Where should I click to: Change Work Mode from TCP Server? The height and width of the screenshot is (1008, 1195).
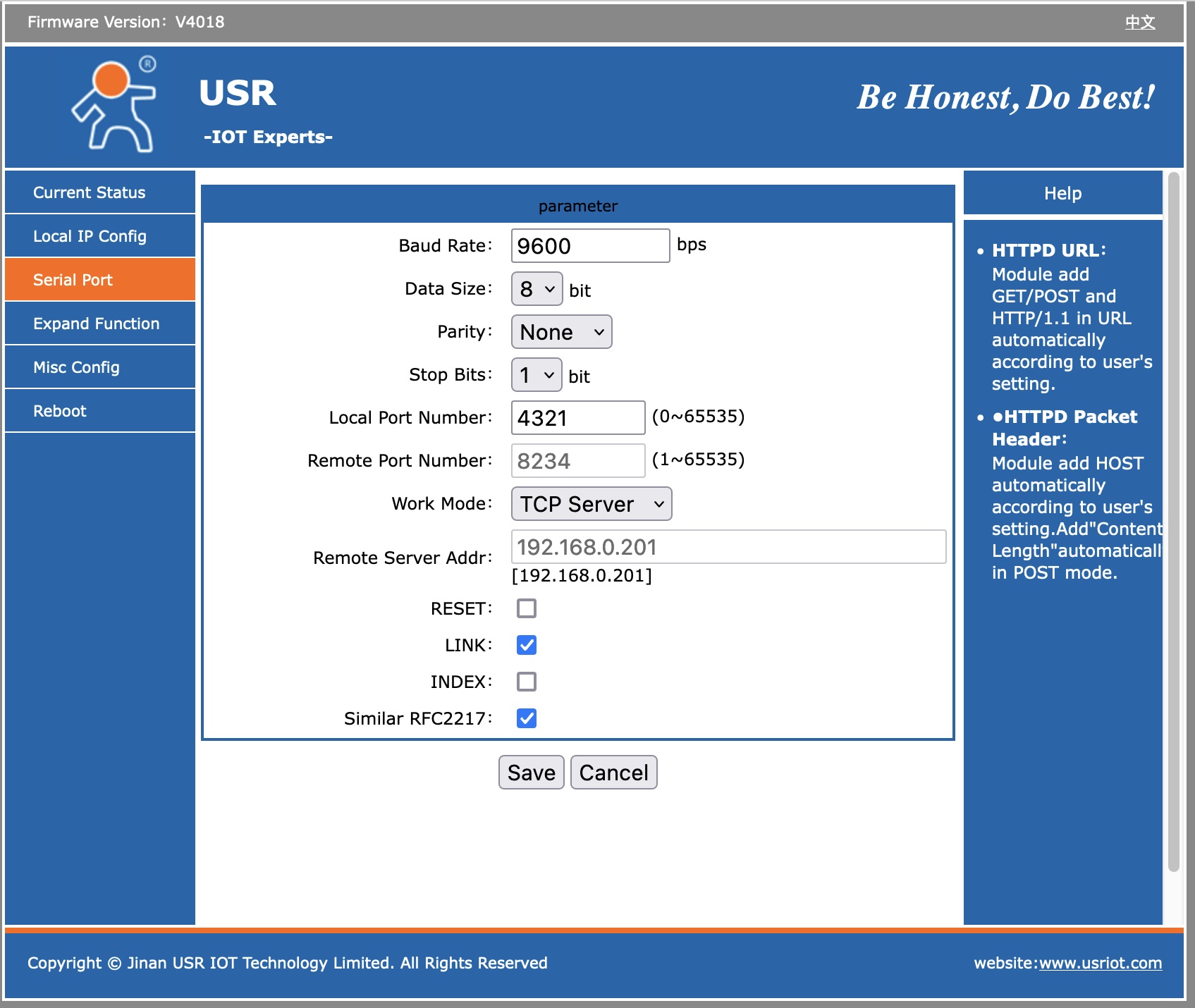591,504
